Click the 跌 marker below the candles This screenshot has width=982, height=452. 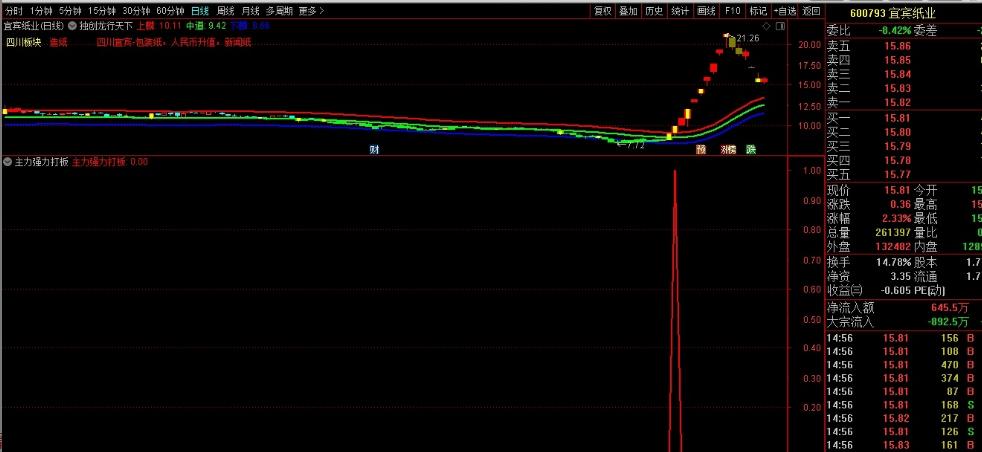point(751,149)
